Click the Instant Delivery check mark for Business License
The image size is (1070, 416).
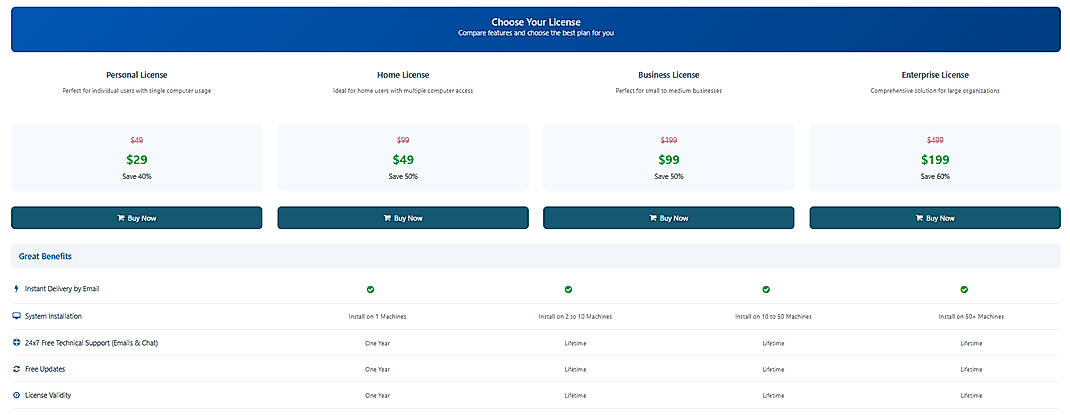[x=766, y=290]
